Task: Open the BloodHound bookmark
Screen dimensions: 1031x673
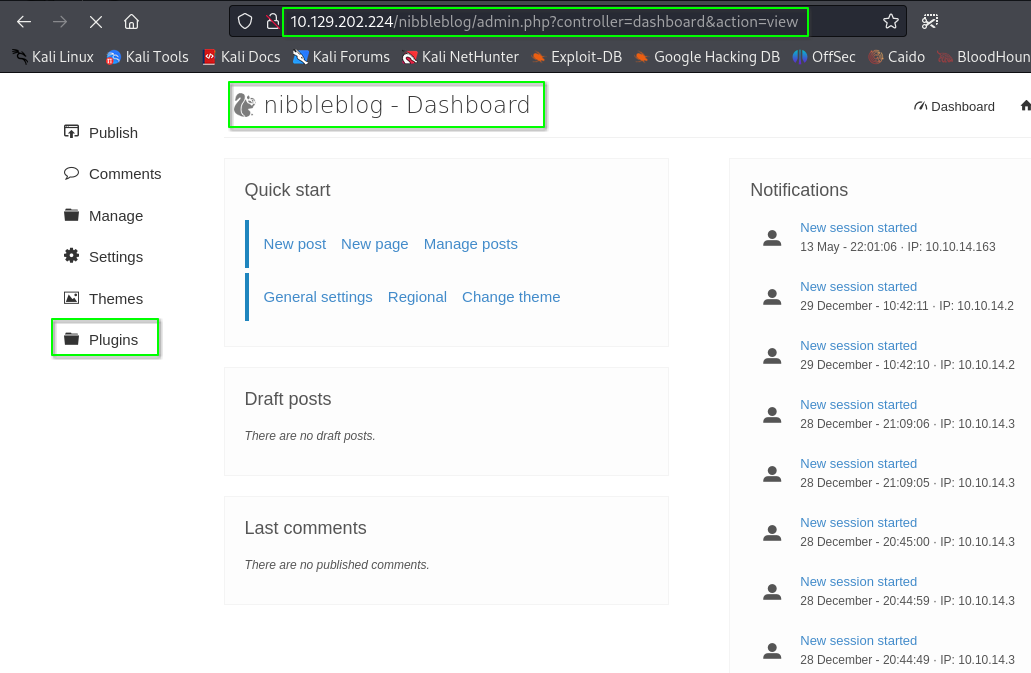Action: (984, 57)
